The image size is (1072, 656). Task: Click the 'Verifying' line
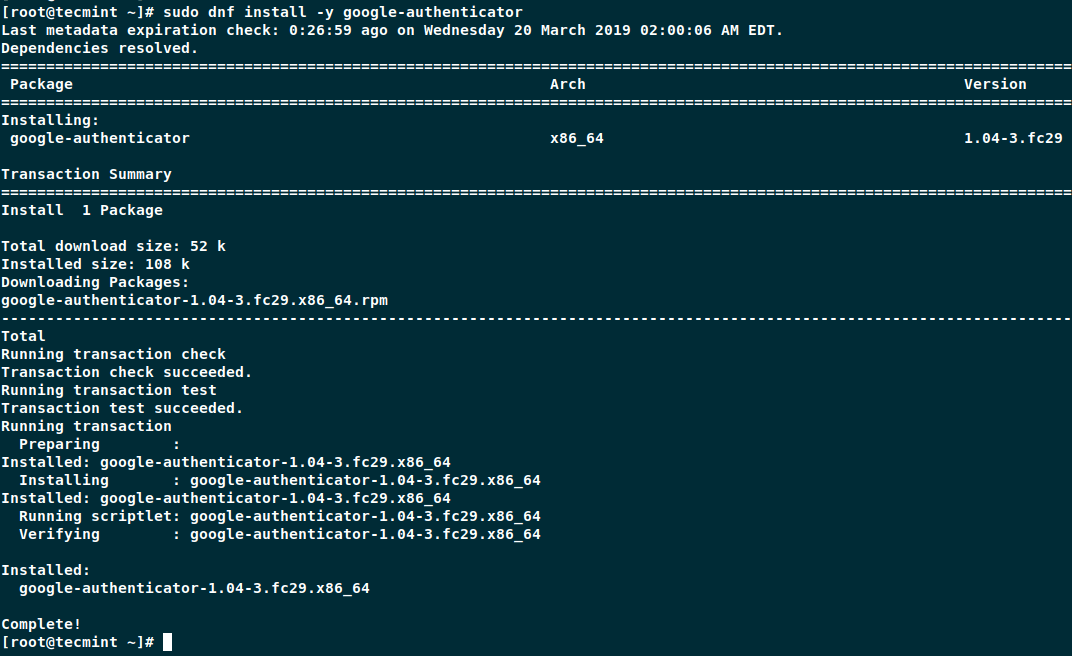click(x=279, y=534)
